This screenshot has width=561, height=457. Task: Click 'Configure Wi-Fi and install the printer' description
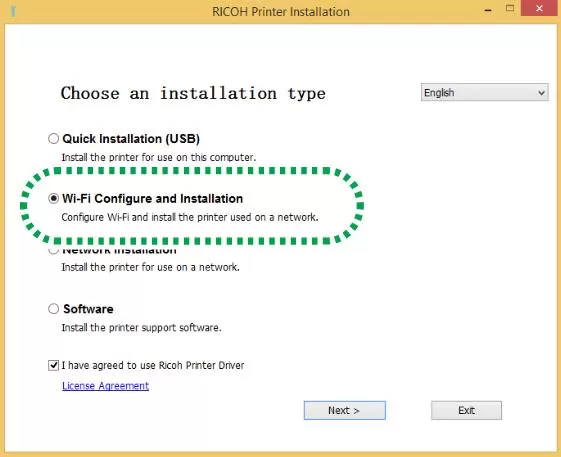point(190,217)
